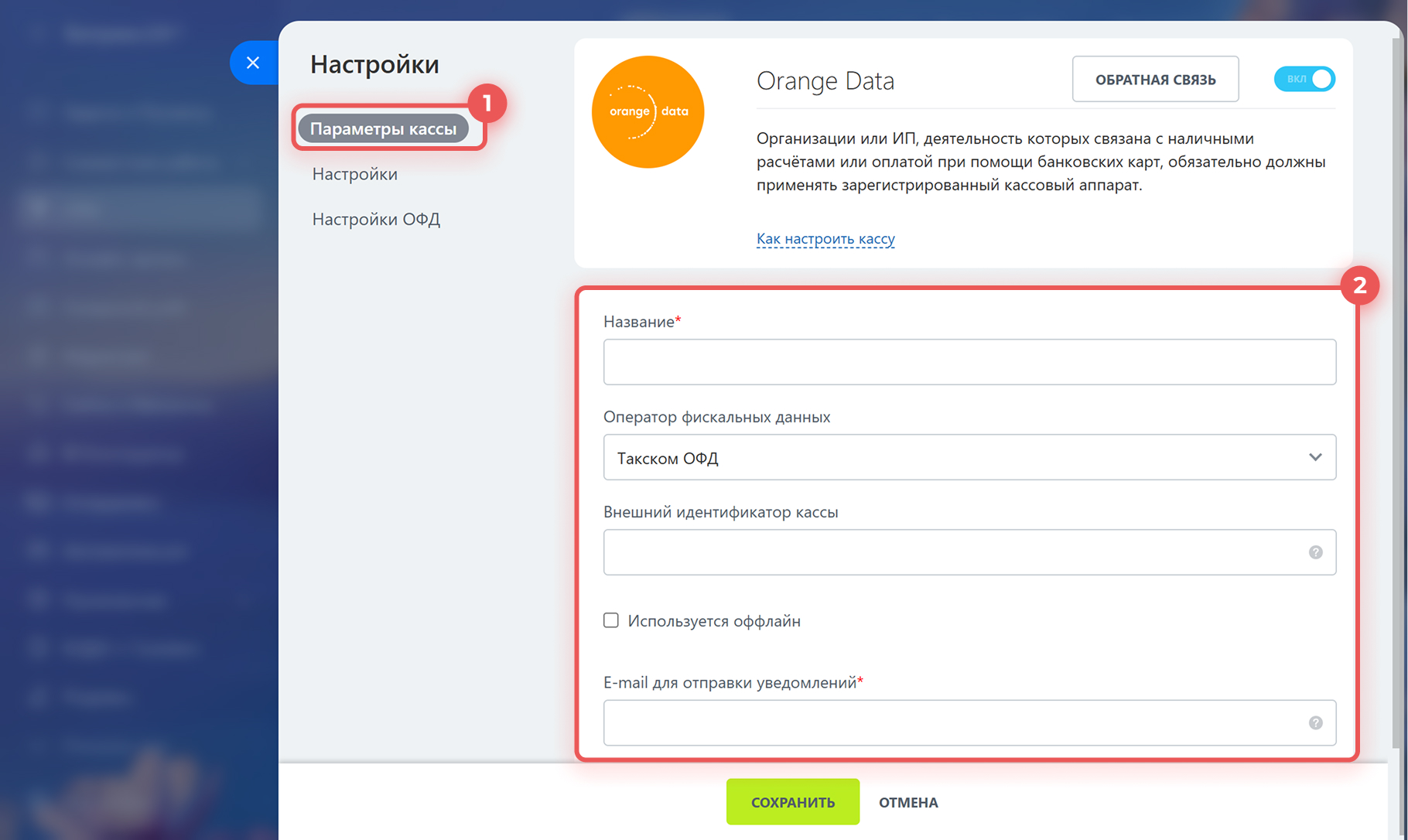Click the Orange Data title text
Viewport: 1408px width, 840px height.
coord(825,80)
